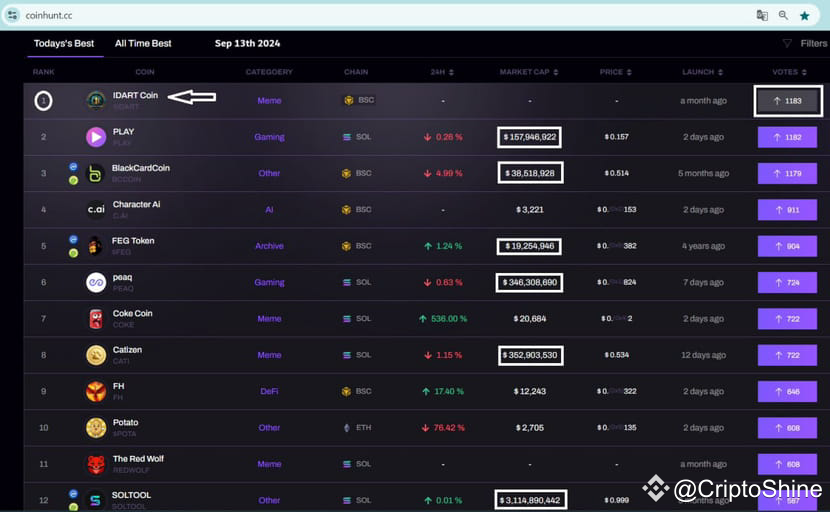Open the IDART Coin name link
Screen dimensions: 830x512
135,95
